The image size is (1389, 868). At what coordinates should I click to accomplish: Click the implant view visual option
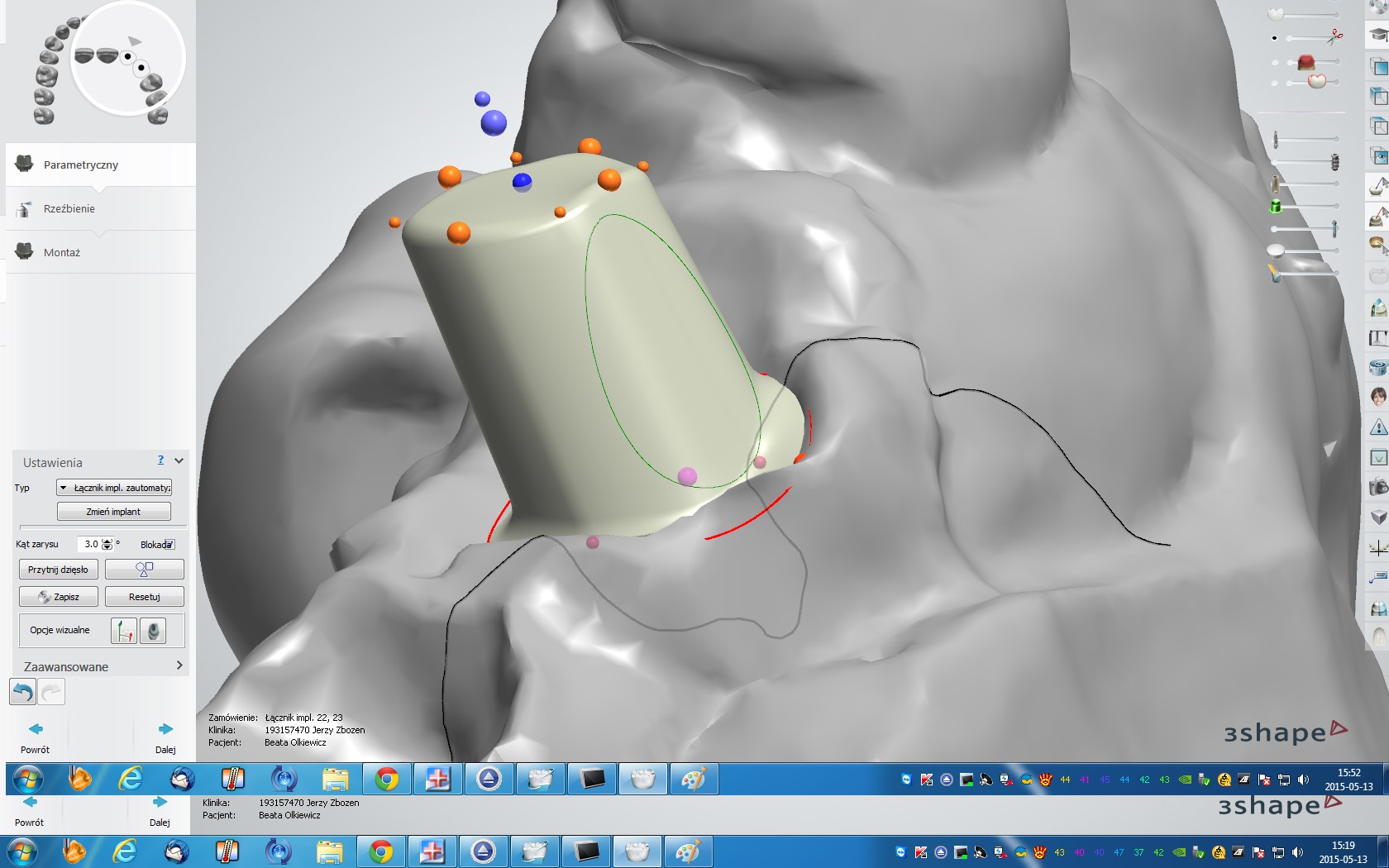point(152,631)
